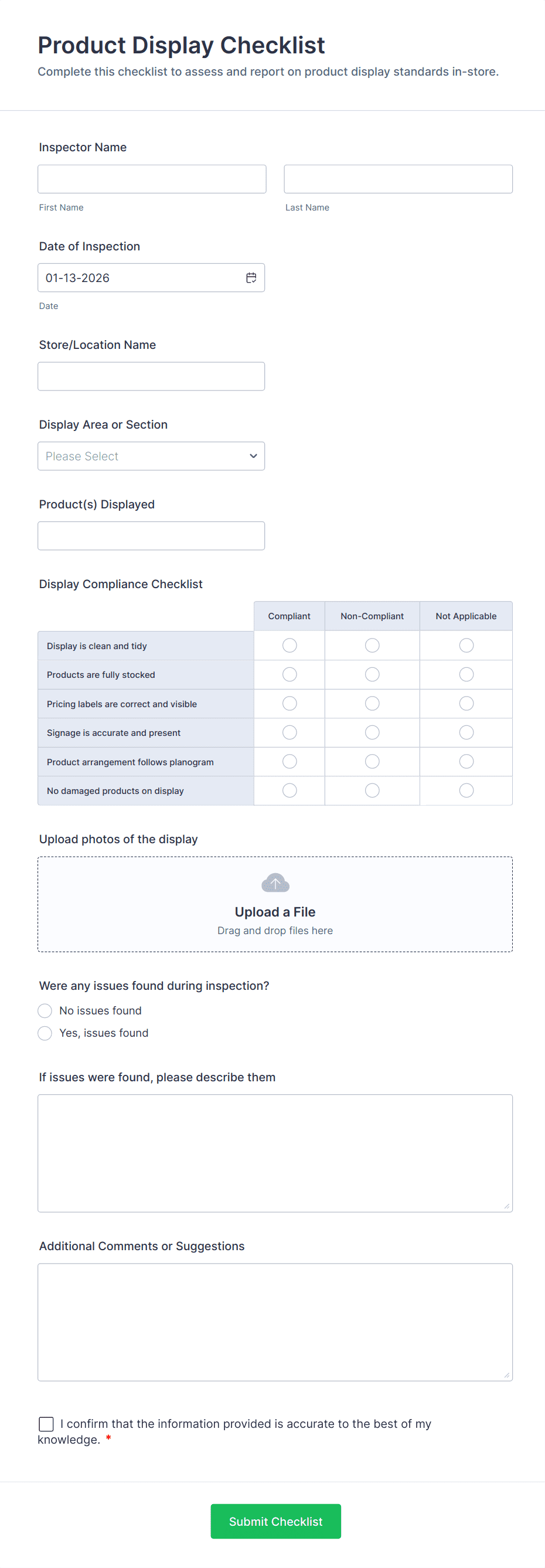Expand the Display Area or Section dropdown
Screen dimensions: 545x1568
[151, 456]
